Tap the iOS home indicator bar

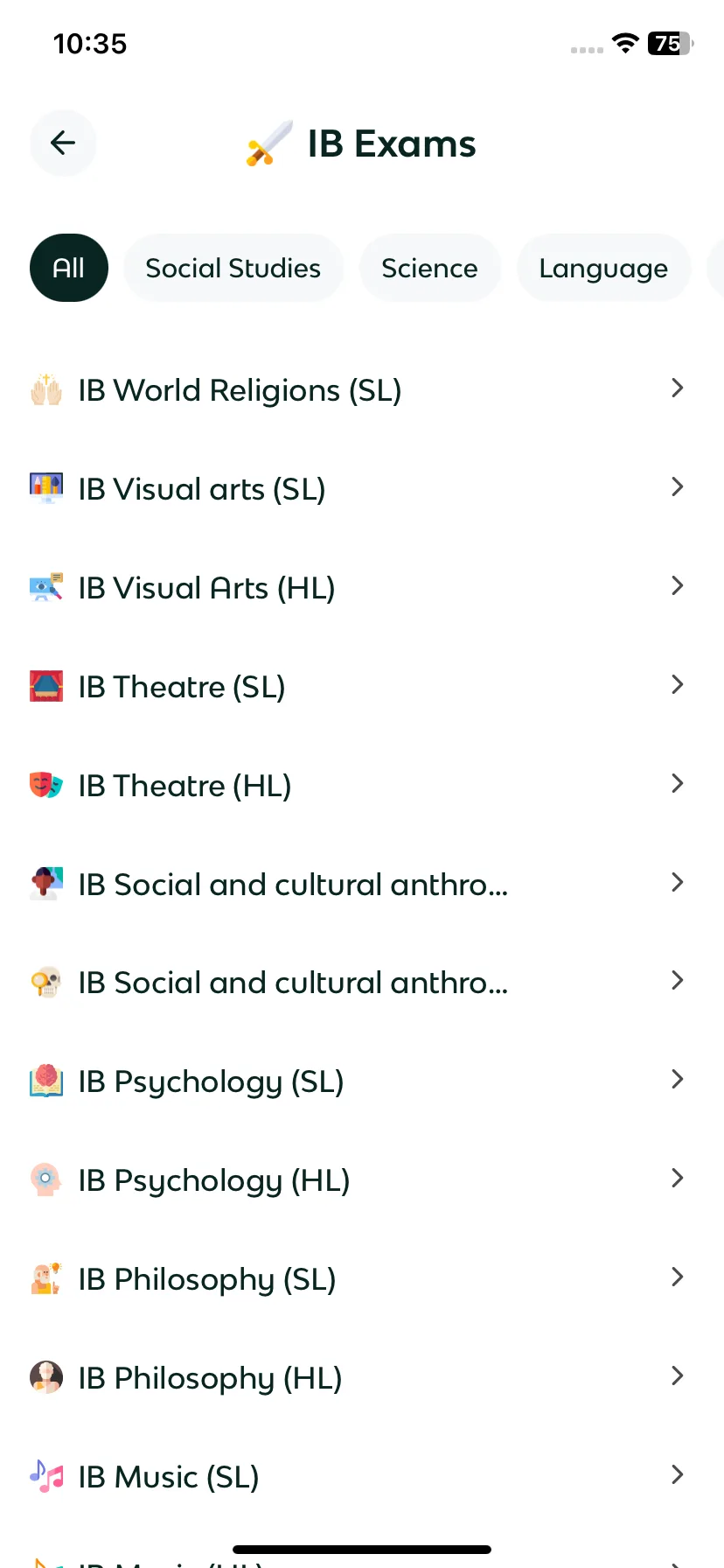pyautogui.click(x=362, y=1550)
